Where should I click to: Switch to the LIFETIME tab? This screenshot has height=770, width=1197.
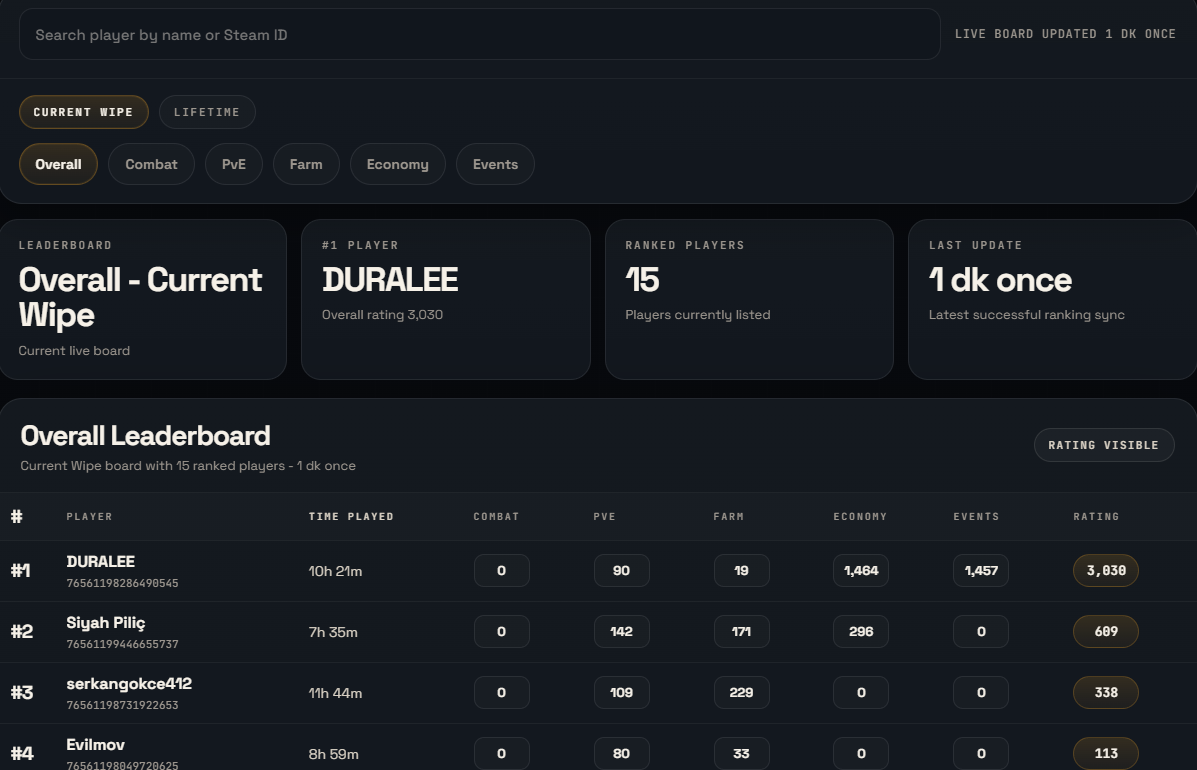(207, 112)
